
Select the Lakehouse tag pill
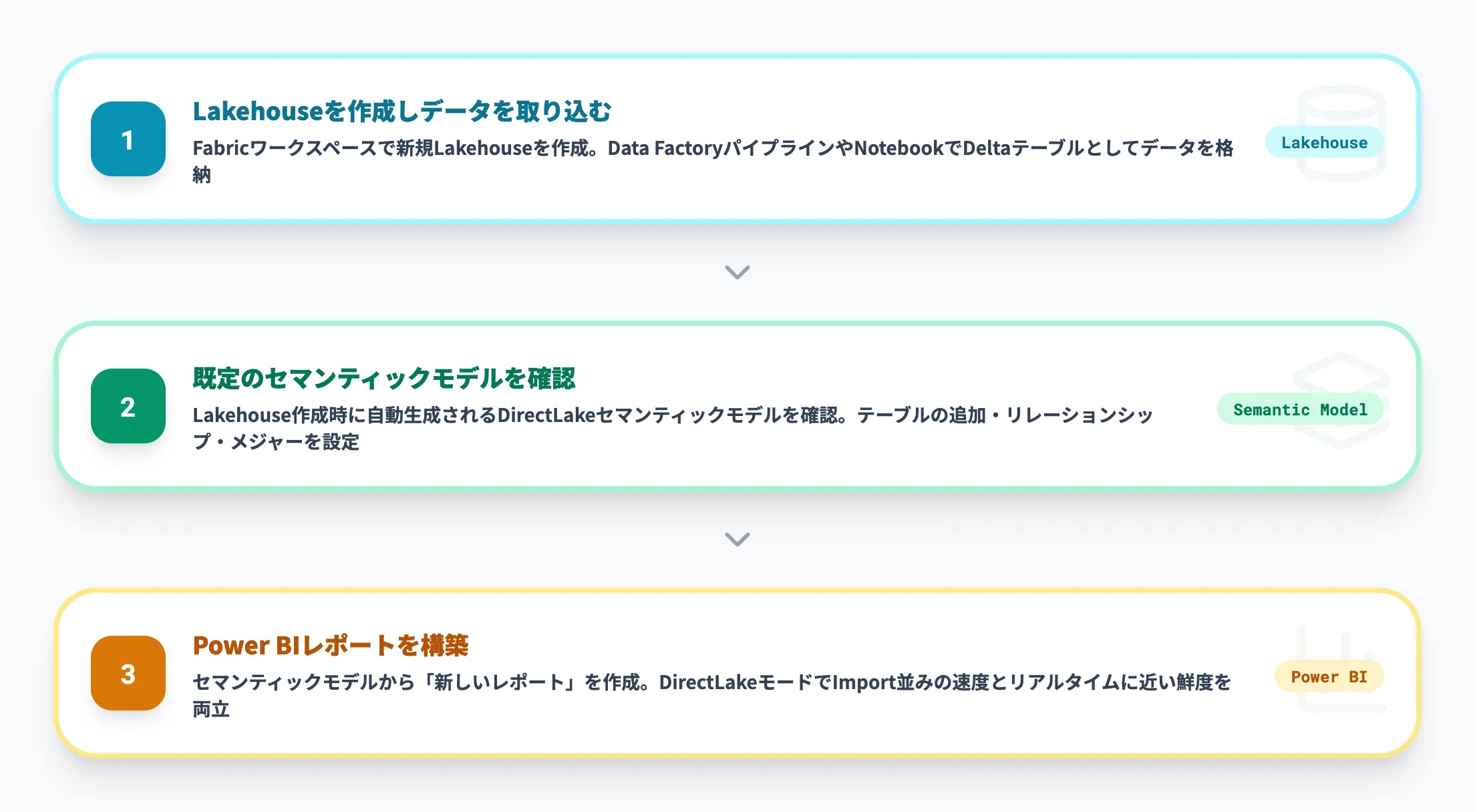(1324, 142)
